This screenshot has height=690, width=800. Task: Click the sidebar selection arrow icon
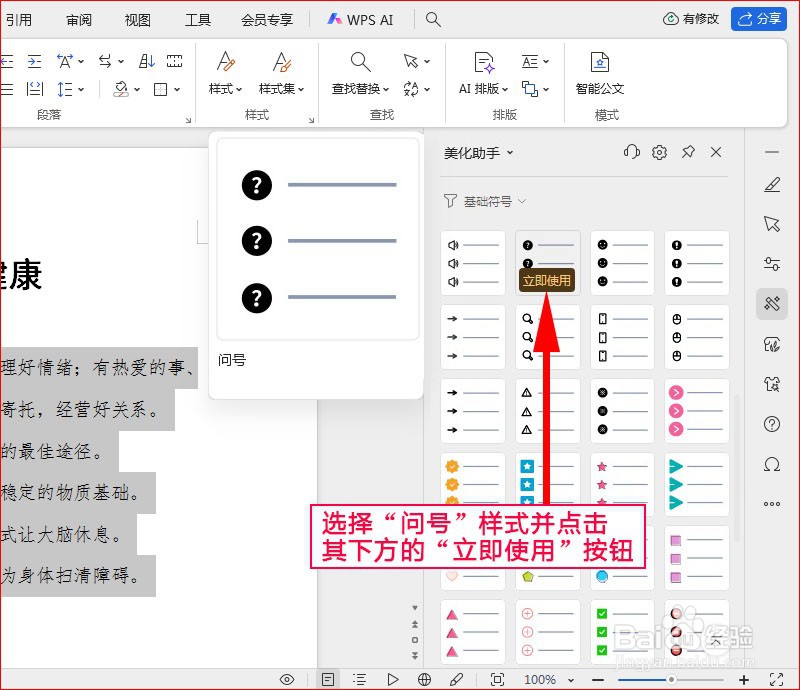point(772,224)
